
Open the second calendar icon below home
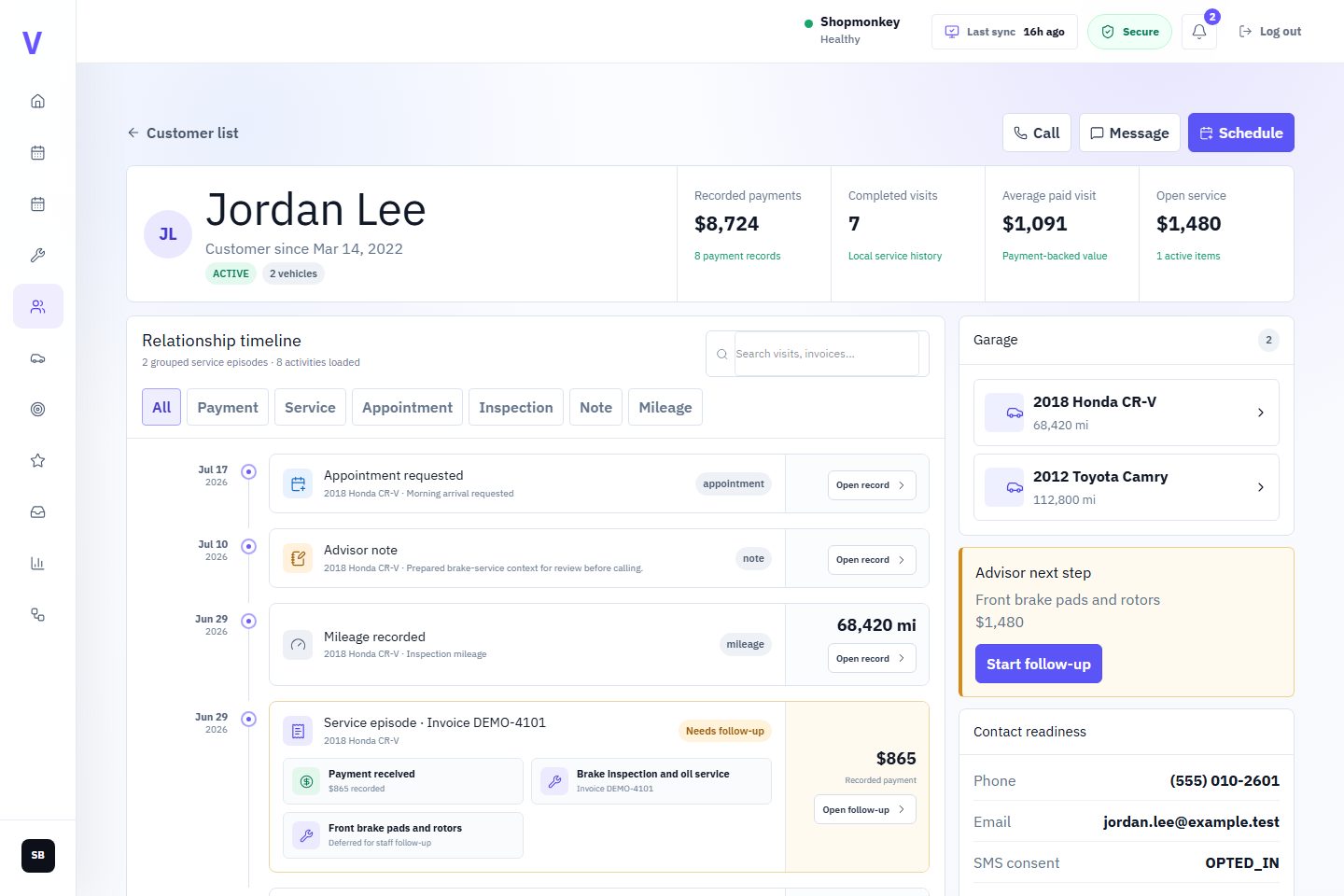coord(37,203)
